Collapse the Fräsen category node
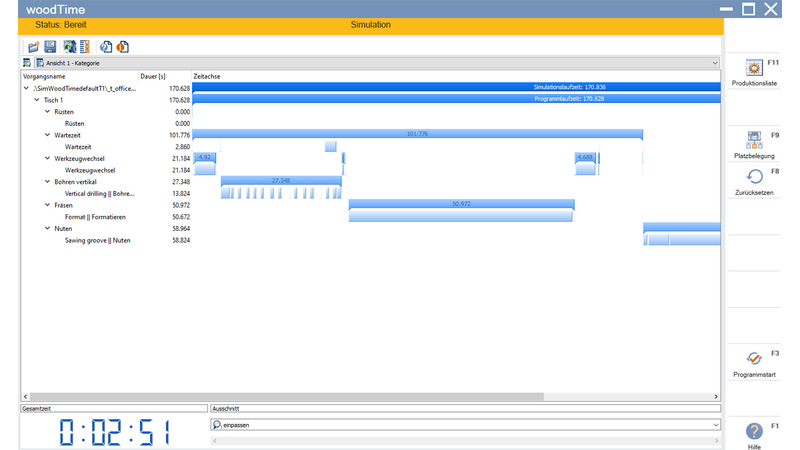The height and width of the screenshot is (450, 800). pyautogui.click(x=47, y=205)
